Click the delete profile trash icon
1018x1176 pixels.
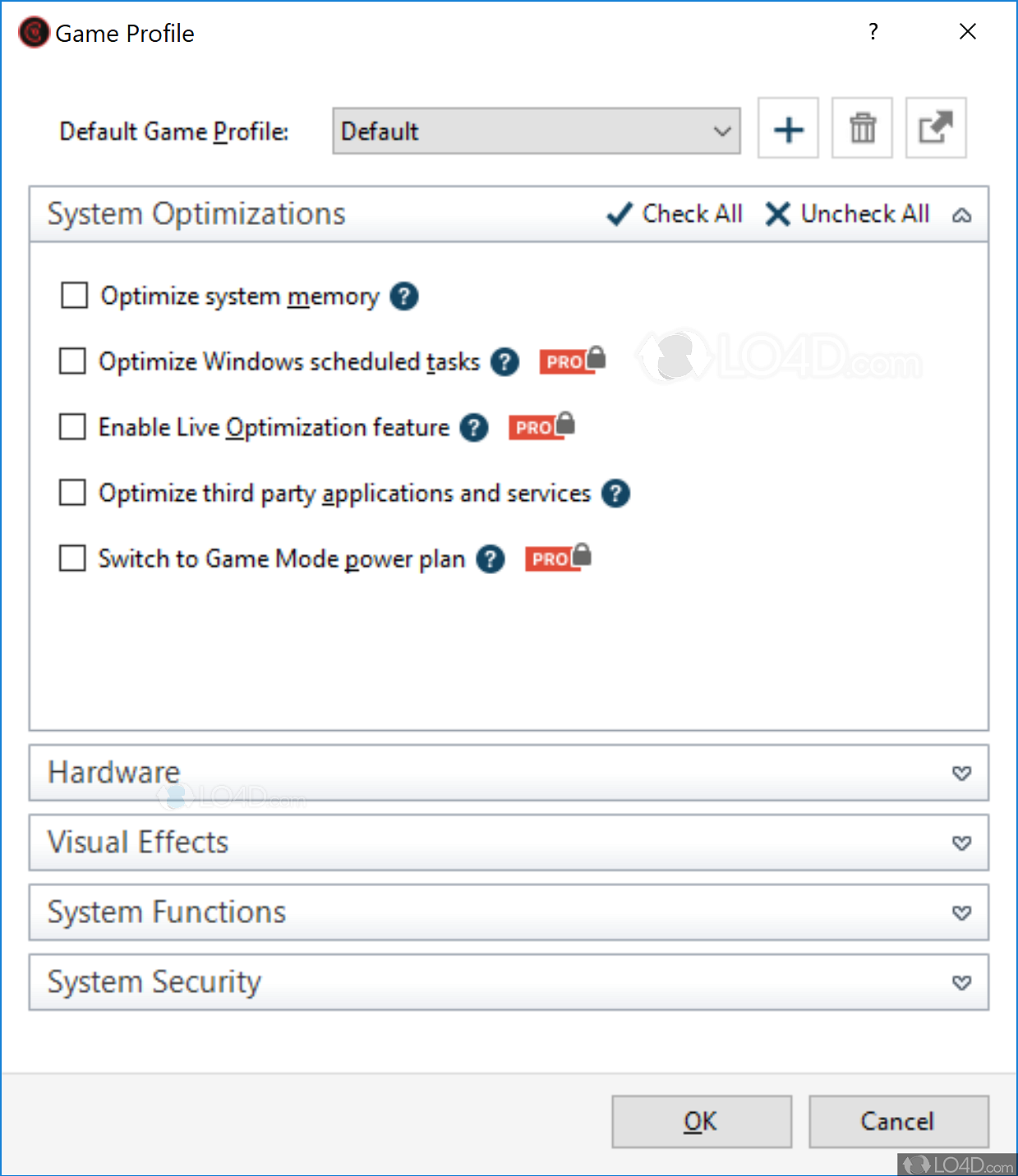point(862,129)
